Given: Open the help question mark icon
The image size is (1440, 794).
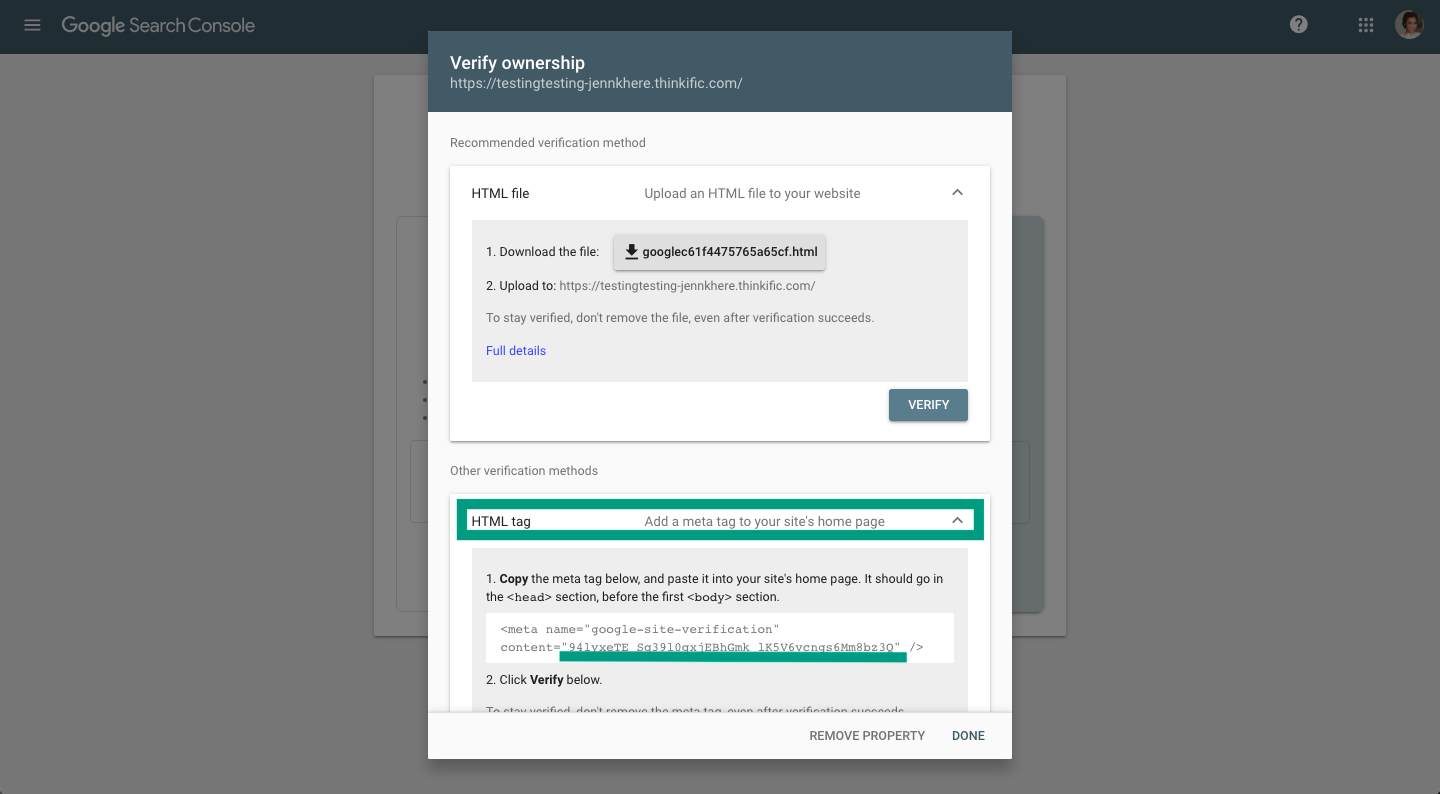Looking at the screenshot, I should coord(1299,25).
